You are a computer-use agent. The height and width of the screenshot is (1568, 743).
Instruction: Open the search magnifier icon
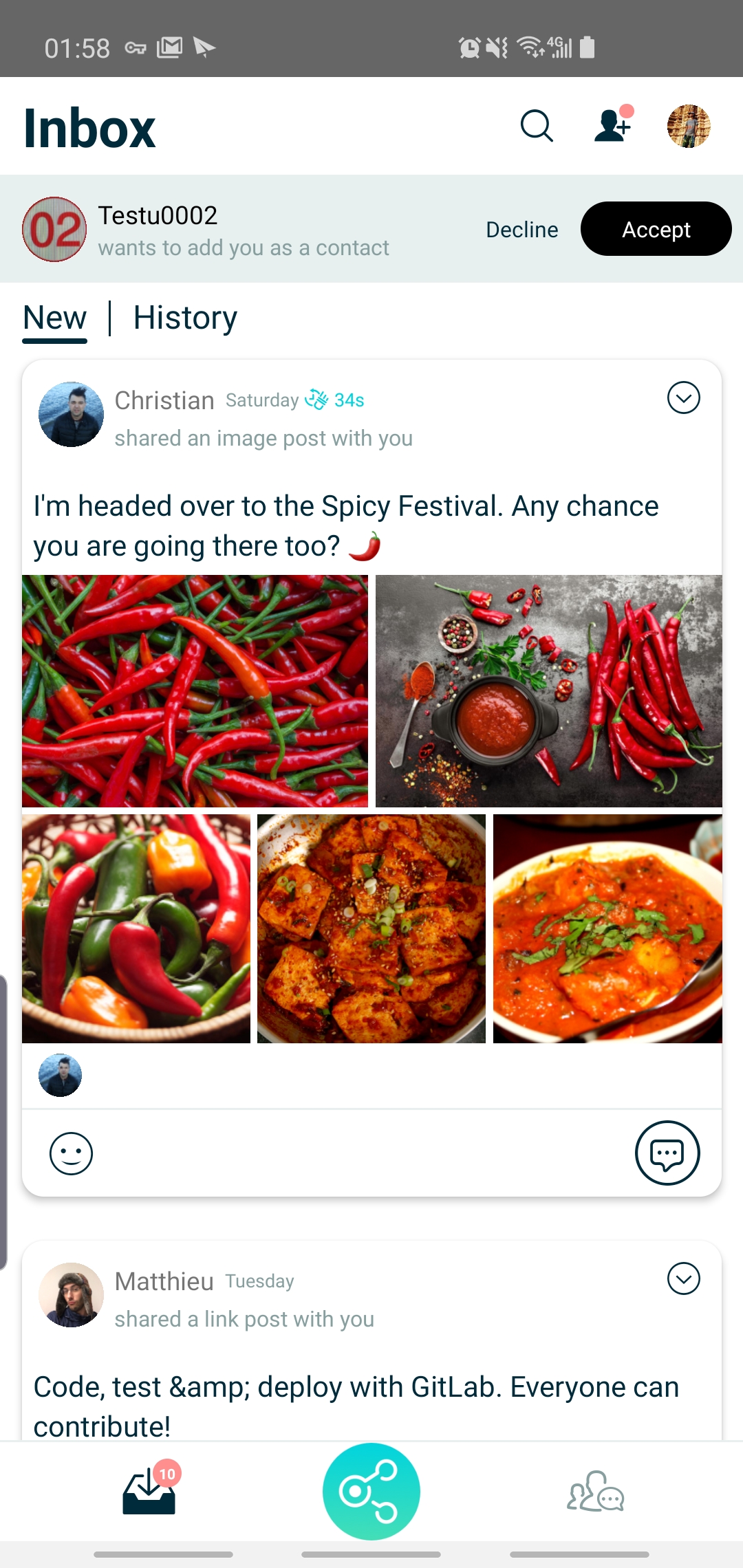pos(537,126)
